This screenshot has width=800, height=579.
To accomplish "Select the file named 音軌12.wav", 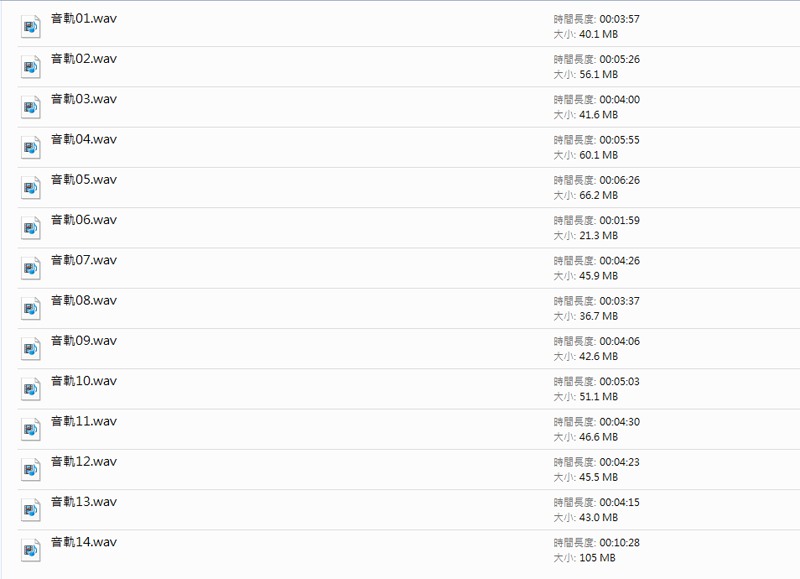I will (84, 461).
